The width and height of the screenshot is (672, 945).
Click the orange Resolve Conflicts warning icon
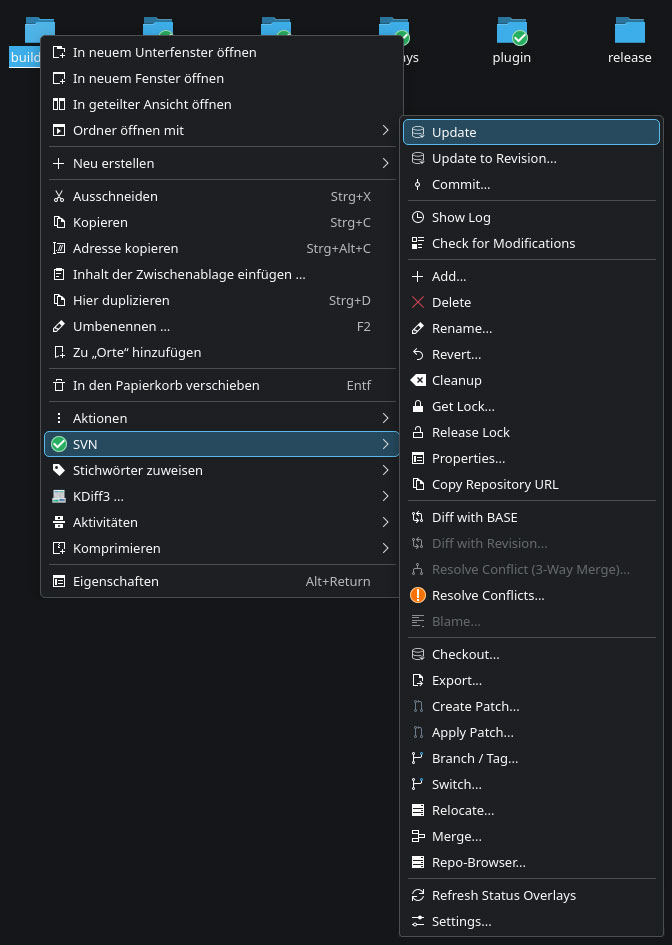[418, 595]
